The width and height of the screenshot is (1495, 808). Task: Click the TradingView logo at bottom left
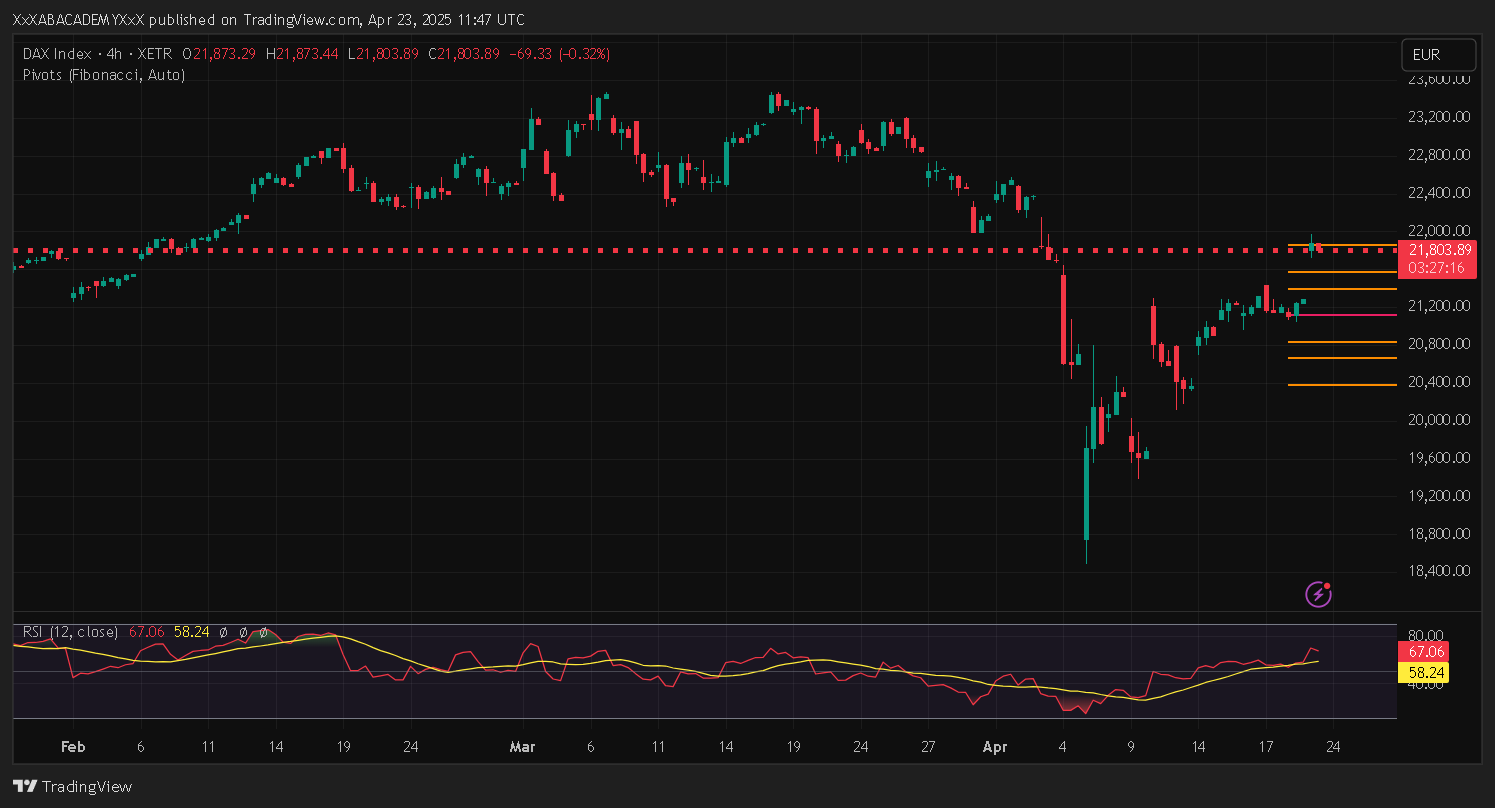click(x=72, y=786)
